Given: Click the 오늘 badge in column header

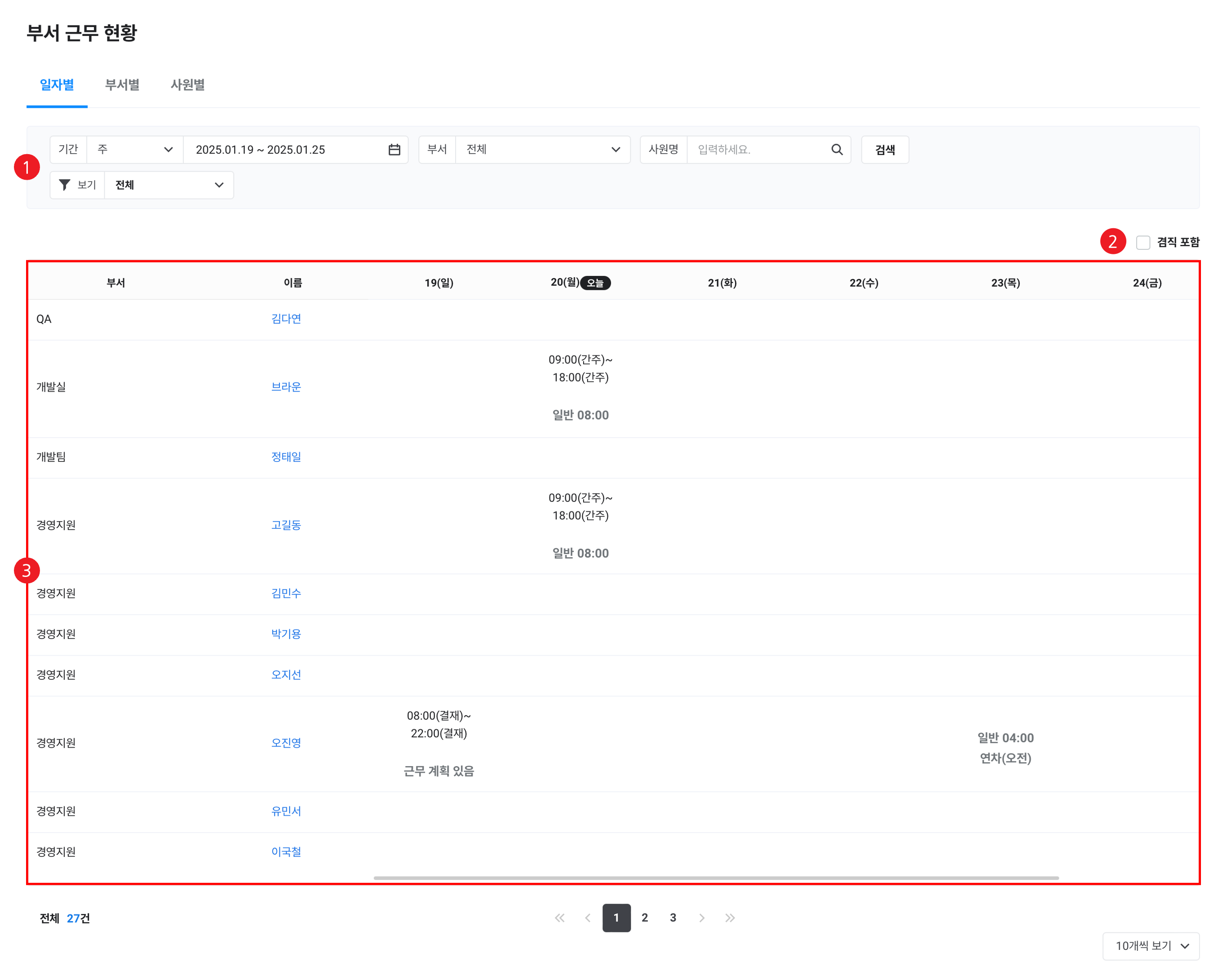Looking at the screenshot, I should pyautogui.click(x=595, y=283).
